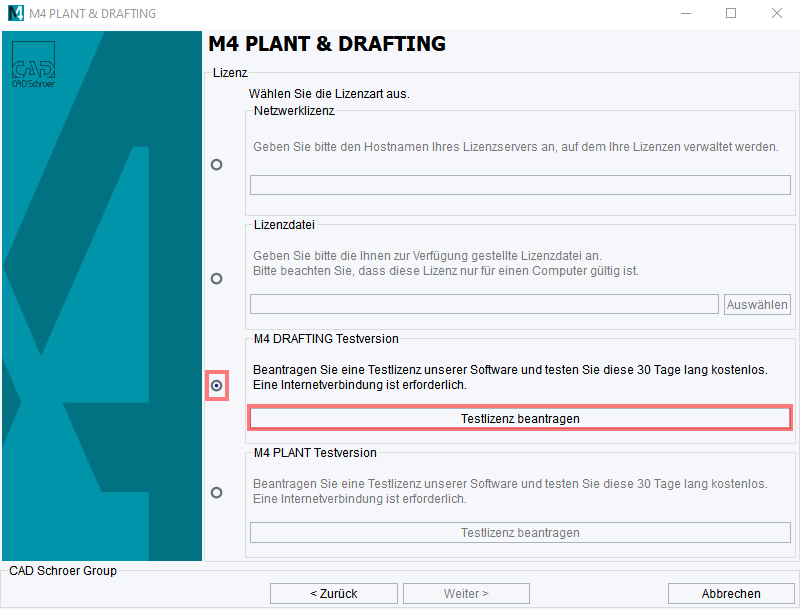Click the license file path input field
The image size is (800, 609).
(484, 304)
